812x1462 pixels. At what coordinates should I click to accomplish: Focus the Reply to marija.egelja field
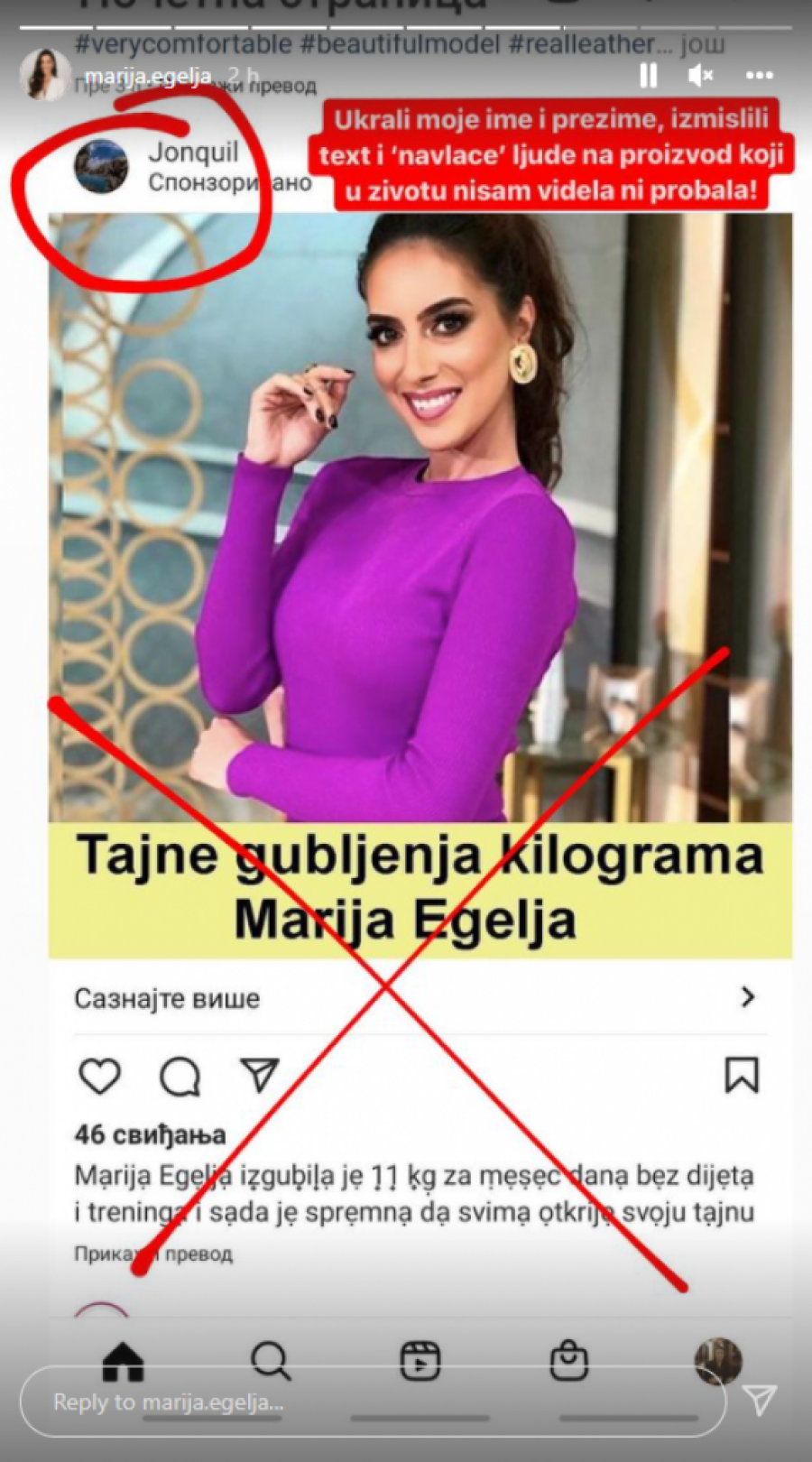click(373, 1402)
